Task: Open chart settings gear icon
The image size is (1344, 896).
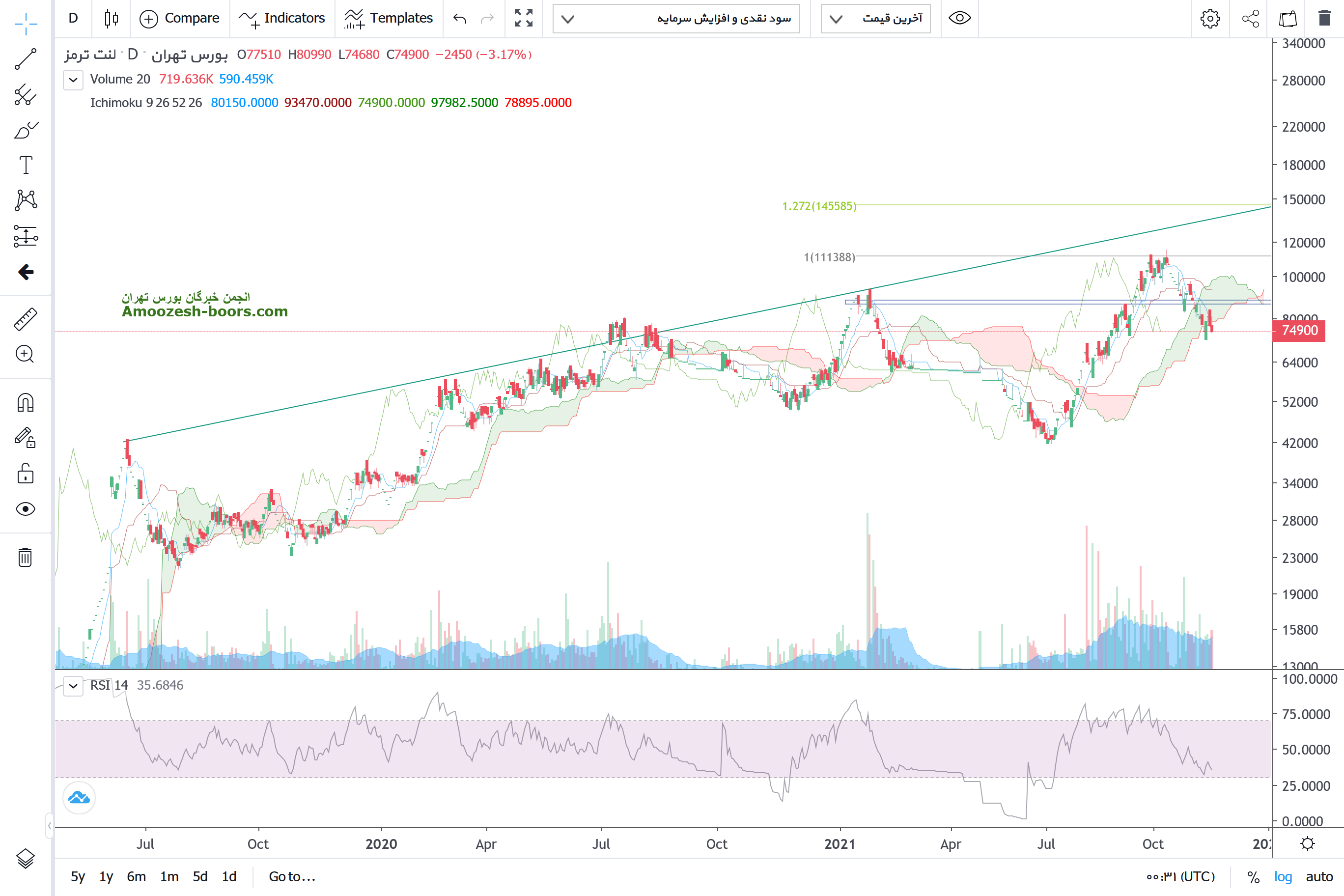Action: tap(1210, 19)
